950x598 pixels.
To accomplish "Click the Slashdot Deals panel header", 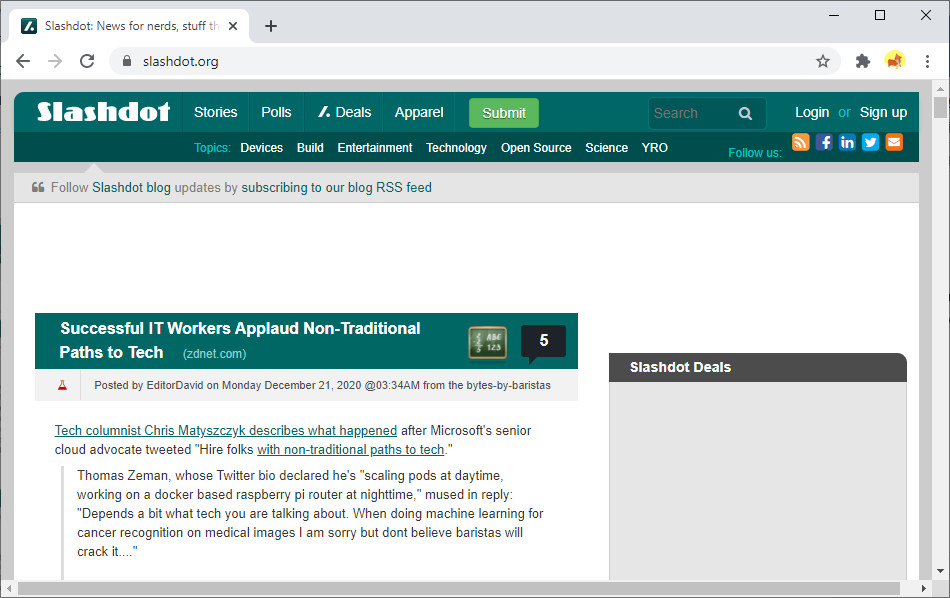I will pyautogui.click(x=758, y=367).
